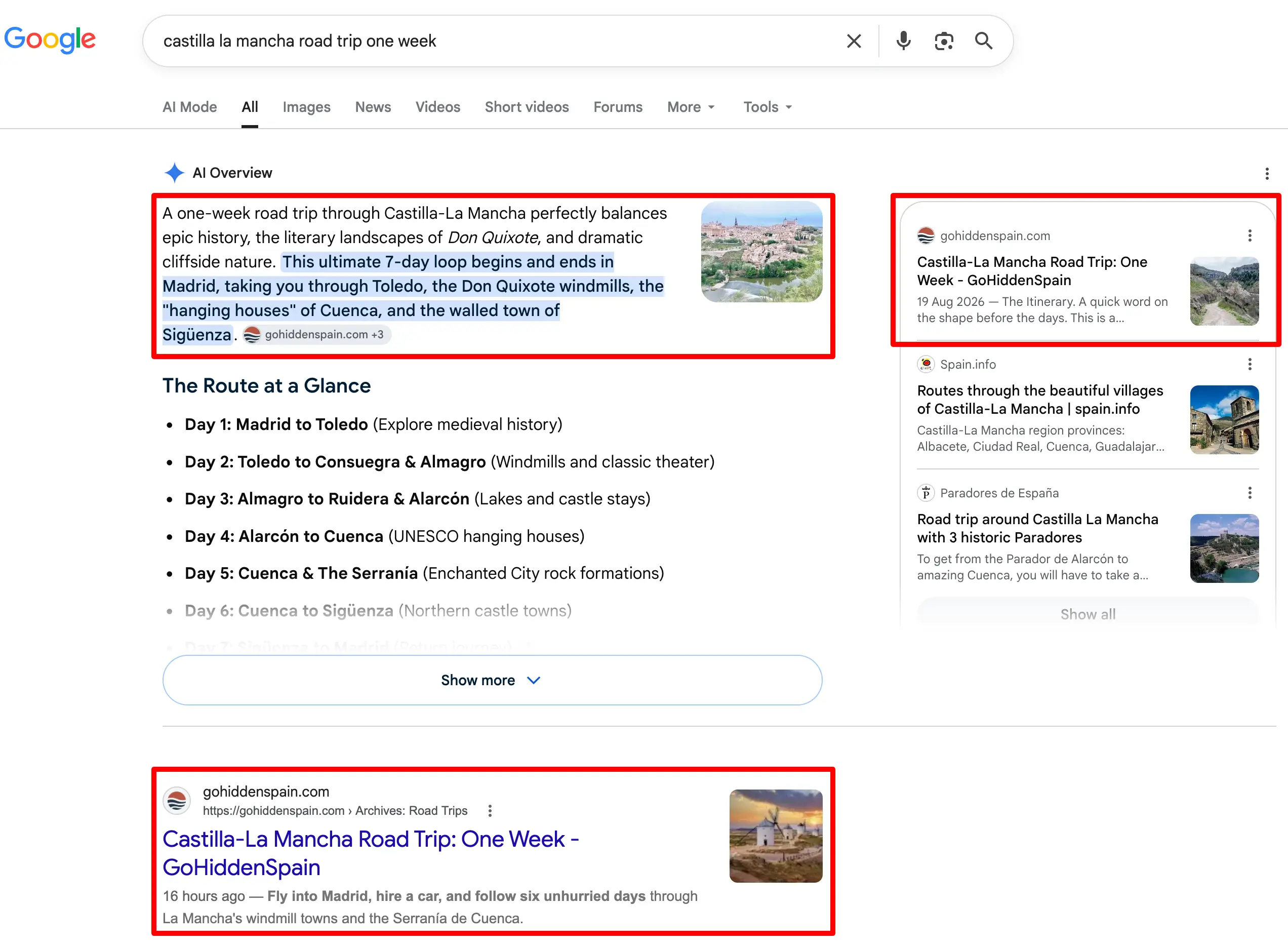Select the All results tab
Screen dimensions: 1288x946
250,107
